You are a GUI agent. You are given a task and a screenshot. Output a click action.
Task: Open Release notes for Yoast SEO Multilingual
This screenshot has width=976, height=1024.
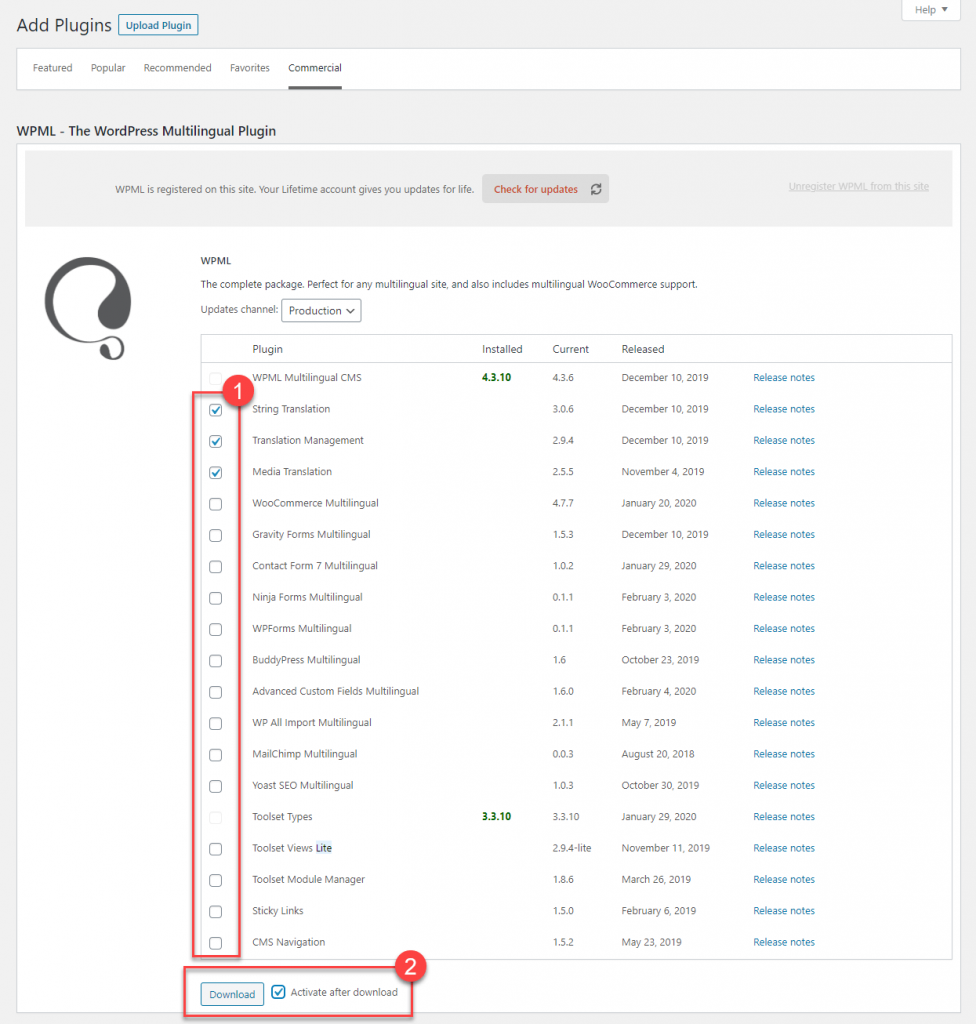coord(784,785)
